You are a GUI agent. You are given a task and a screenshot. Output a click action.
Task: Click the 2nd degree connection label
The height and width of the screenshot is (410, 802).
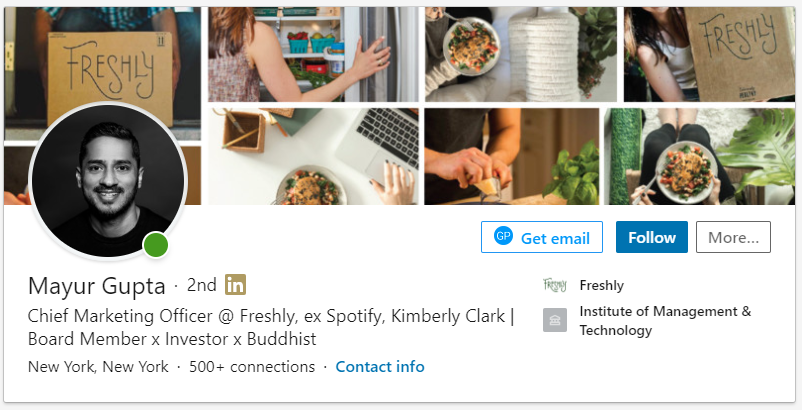pyautogui.click(x=202, y=285)
